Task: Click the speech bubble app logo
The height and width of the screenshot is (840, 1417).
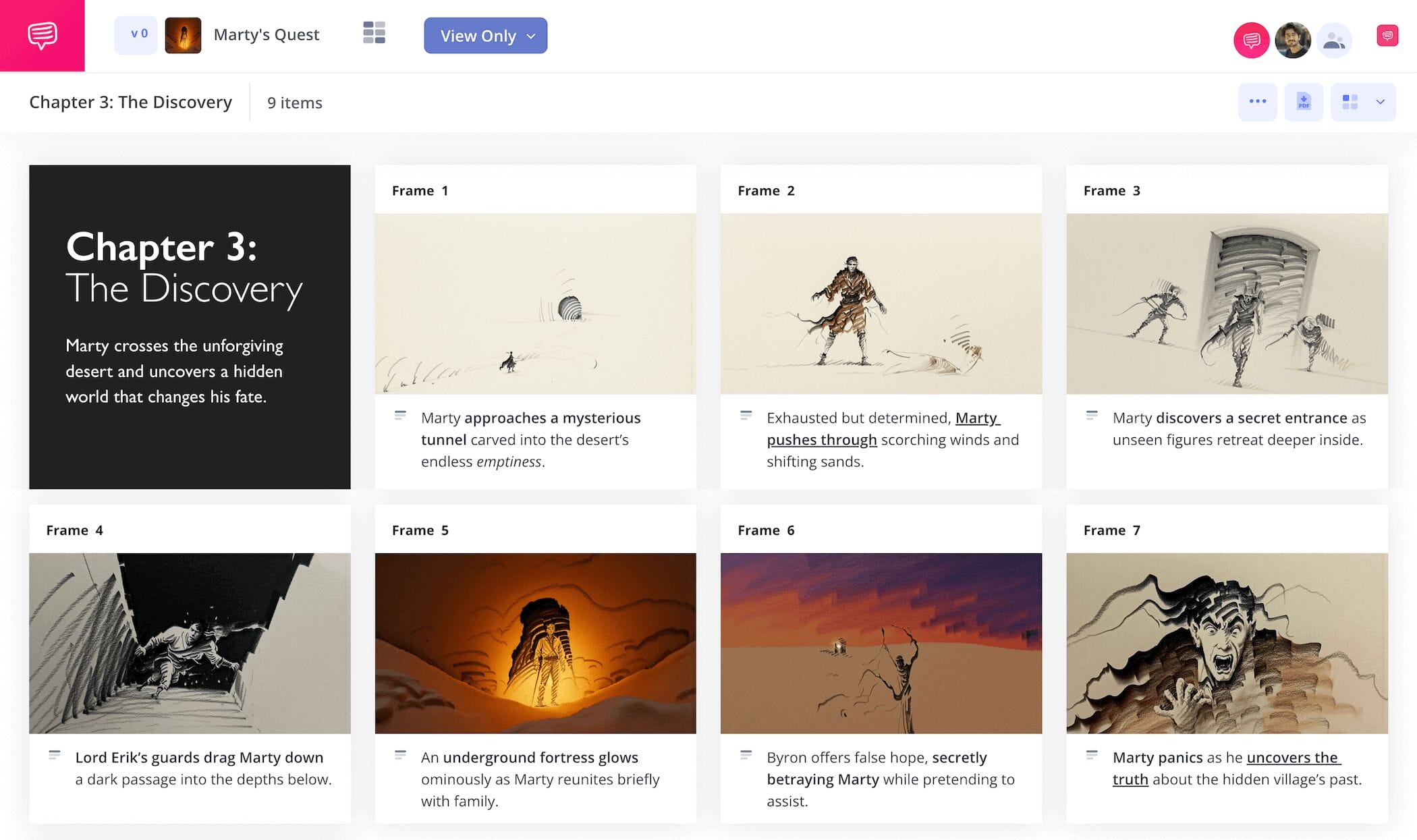Action: point(42,35)
